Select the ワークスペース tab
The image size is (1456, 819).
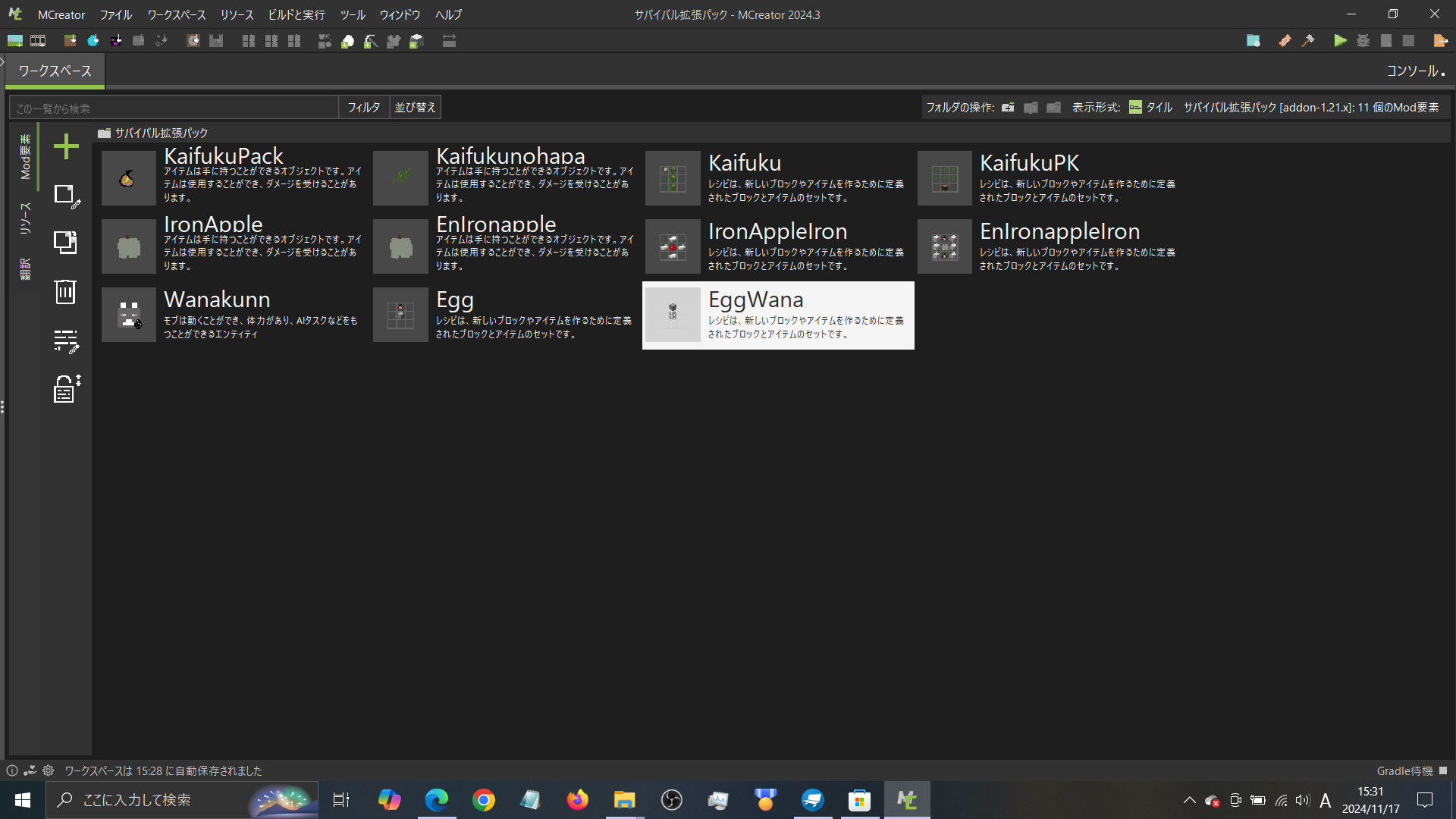pyautogui.click(x=55, y=71)
